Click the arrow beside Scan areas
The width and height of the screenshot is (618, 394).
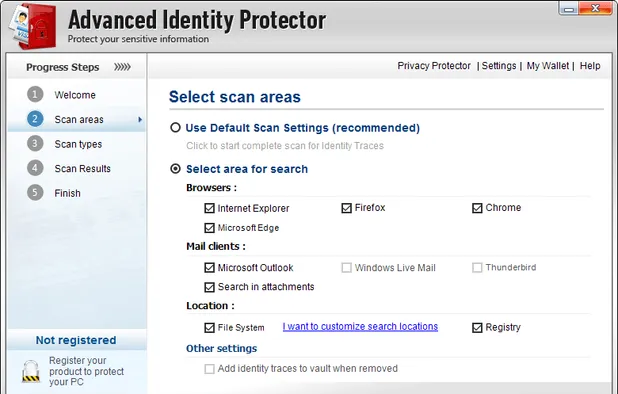point(140,119)
